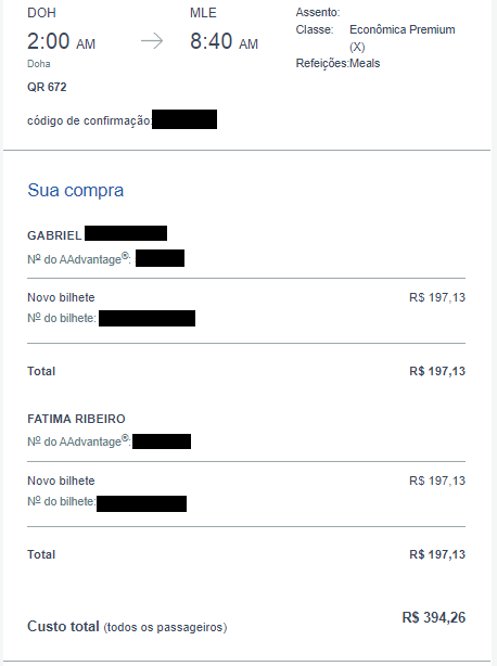This screenshot has width=497, height=666.
Task: Select flight number QR 672
Action: click(47, 87)
